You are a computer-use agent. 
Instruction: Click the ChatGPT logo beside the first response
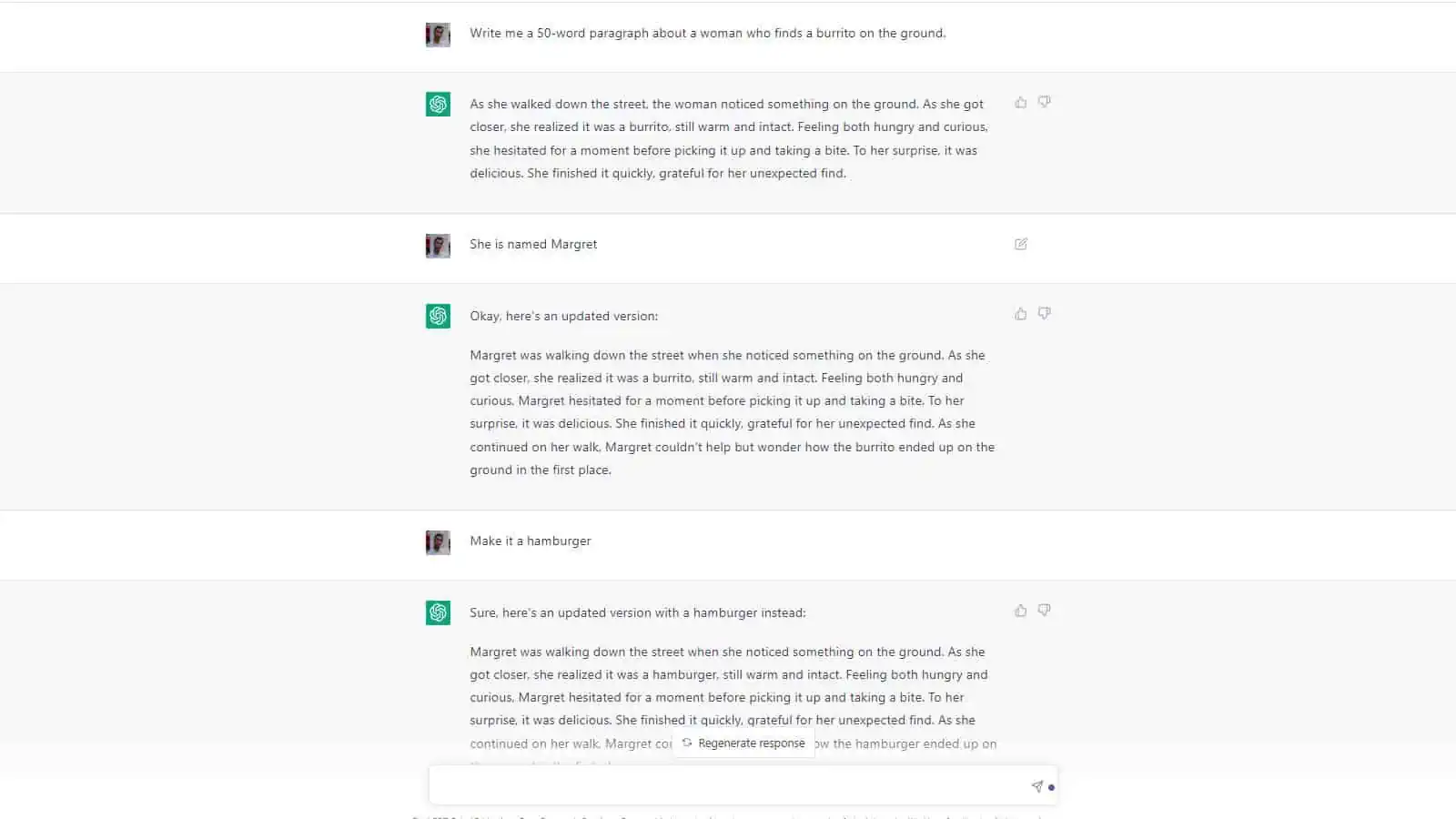tap(438, 105)
